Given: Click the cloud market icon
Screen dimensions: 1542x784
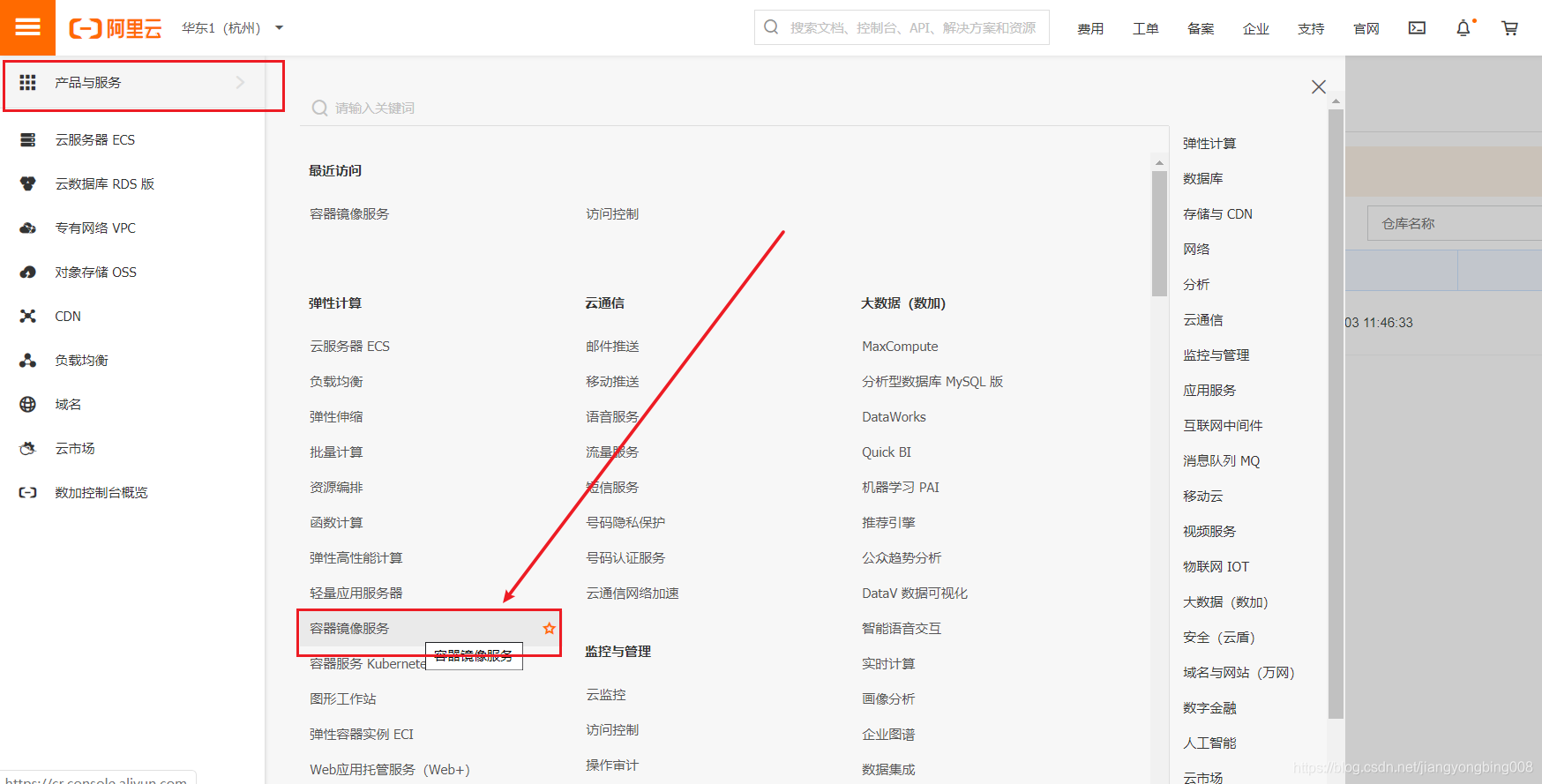Looking at the screenshot, I should click(x=28, y=448).
